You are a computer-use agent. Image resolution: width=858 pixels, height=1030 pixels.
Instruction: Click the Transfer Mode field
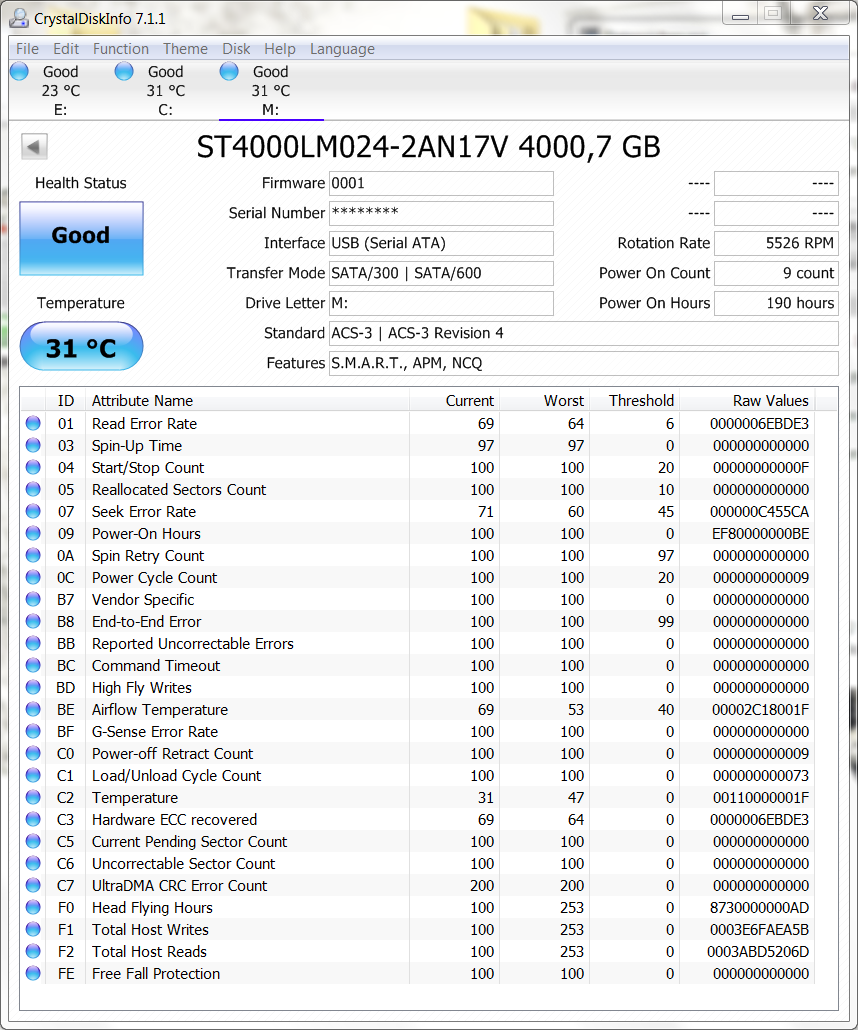441,273
